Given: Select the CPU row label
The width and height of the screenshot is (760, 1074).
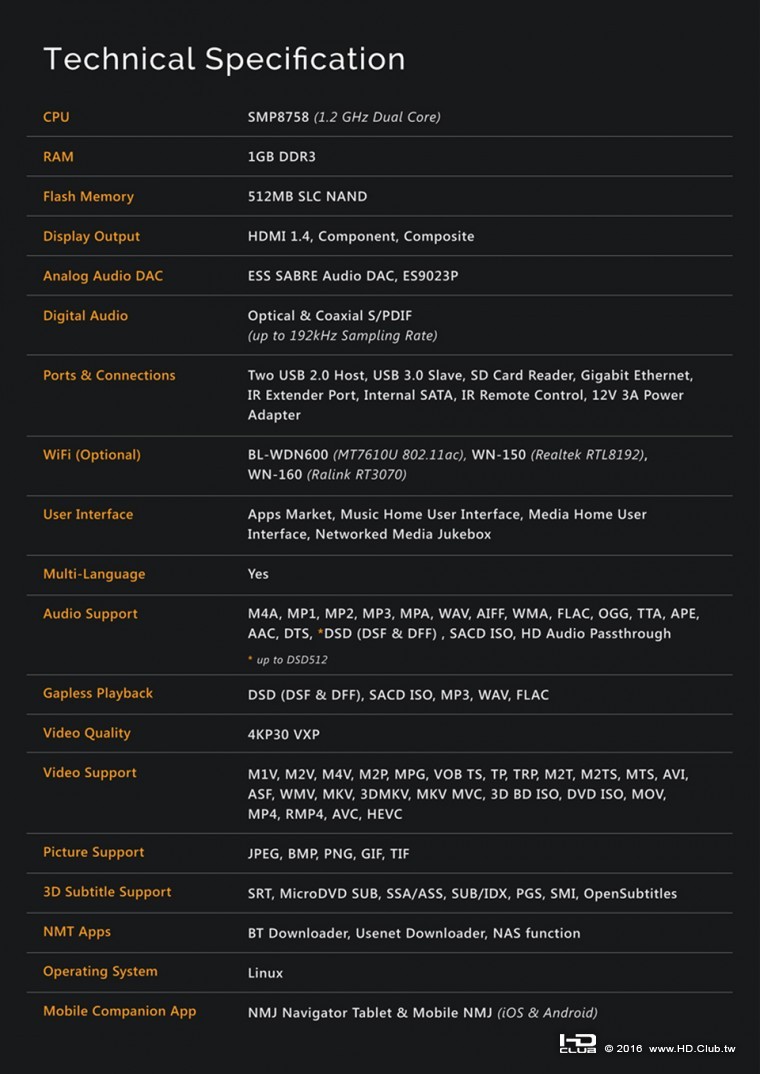Looking at the screenshot, I should (x=56, y=117).
